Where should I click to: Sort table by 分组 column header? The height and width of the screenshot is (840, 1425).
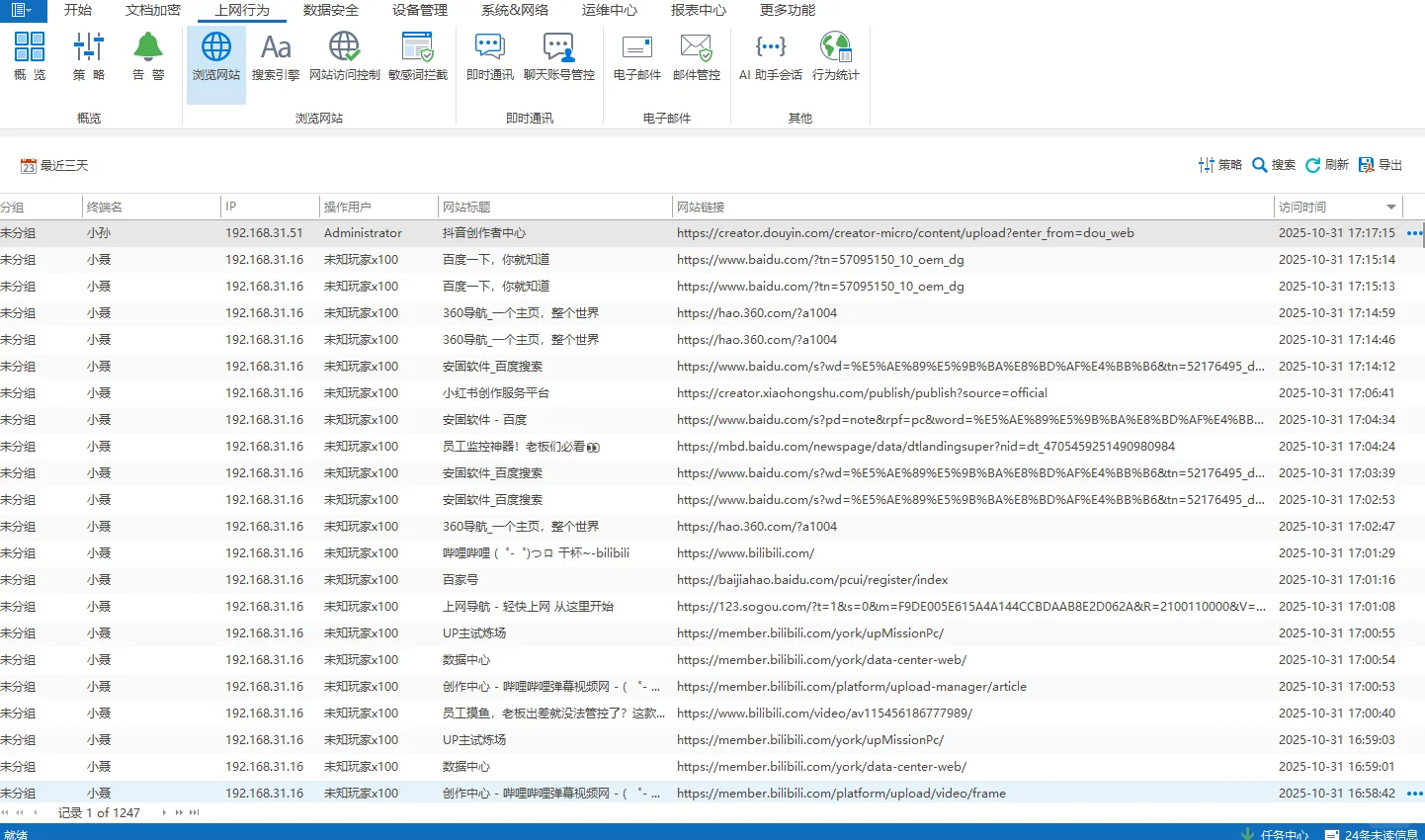click(x=41, y=207)
